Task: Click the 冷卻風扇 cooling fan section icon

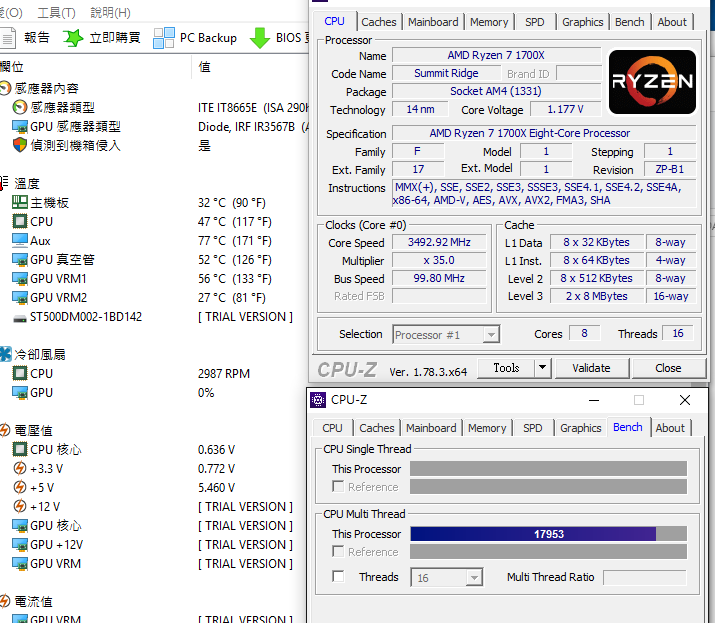Action: (5, 354)
